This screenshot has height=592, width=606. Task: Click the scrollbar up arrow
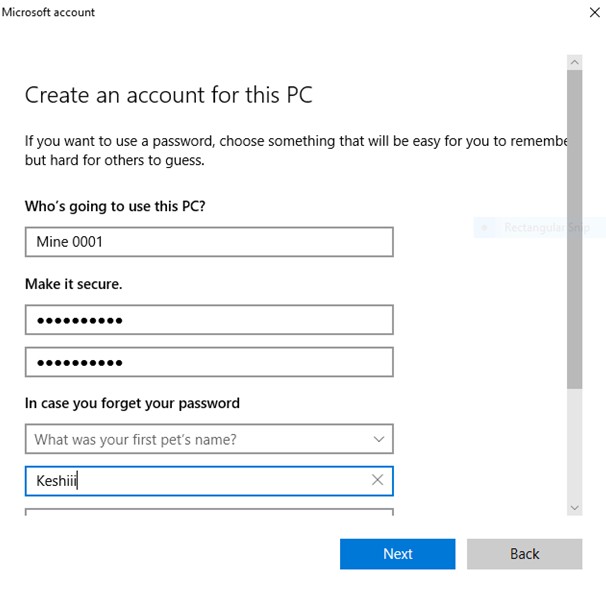(x=574, y=62)
